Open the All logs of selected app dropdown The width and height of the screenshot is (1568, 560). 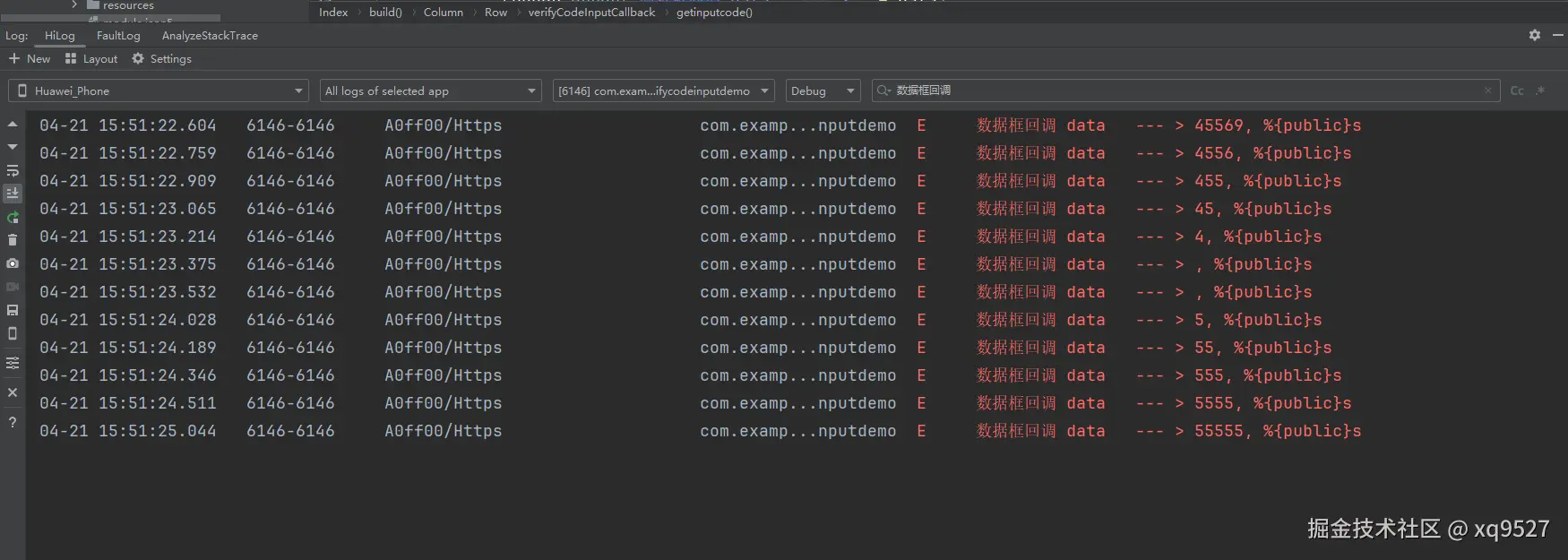point(431,90)
